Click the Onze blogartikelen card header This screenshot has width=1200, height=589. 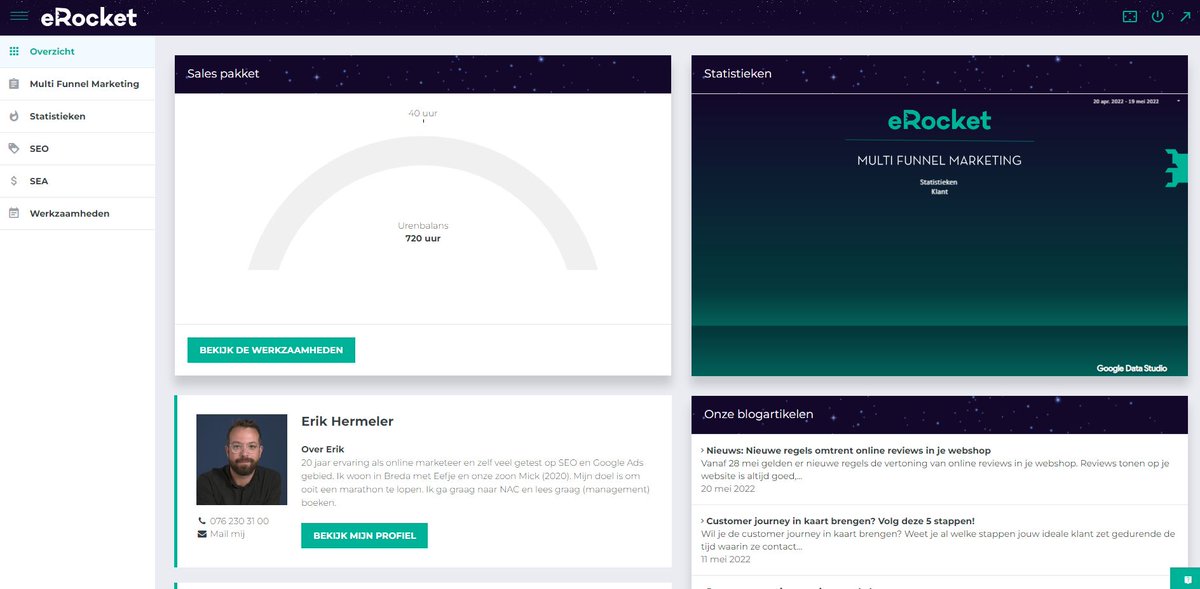pos(939,414)
